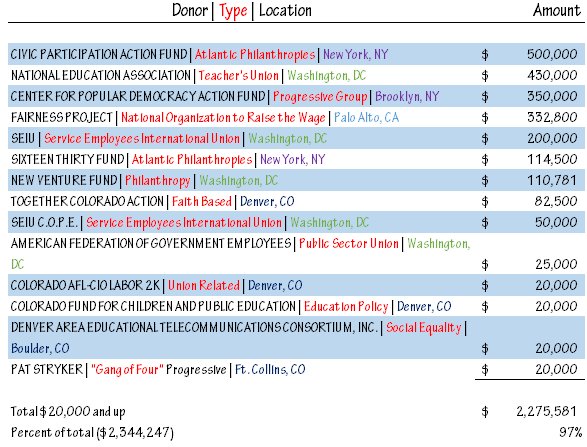587x447 pixels.
Task: Select 'COLORADO FUND FOR CHILDREN AND PUBLIC EDUCATION'
Action: coord(153,306)
